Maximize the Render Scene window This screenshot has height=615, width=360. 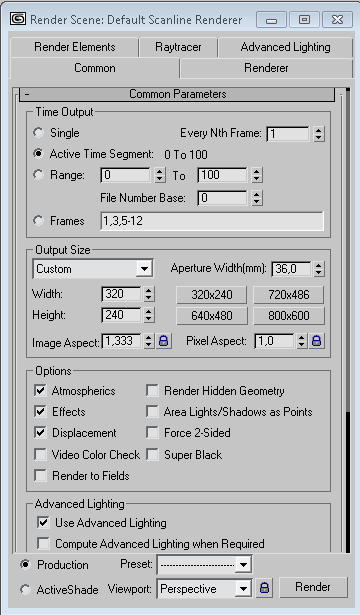coord(304,19)
